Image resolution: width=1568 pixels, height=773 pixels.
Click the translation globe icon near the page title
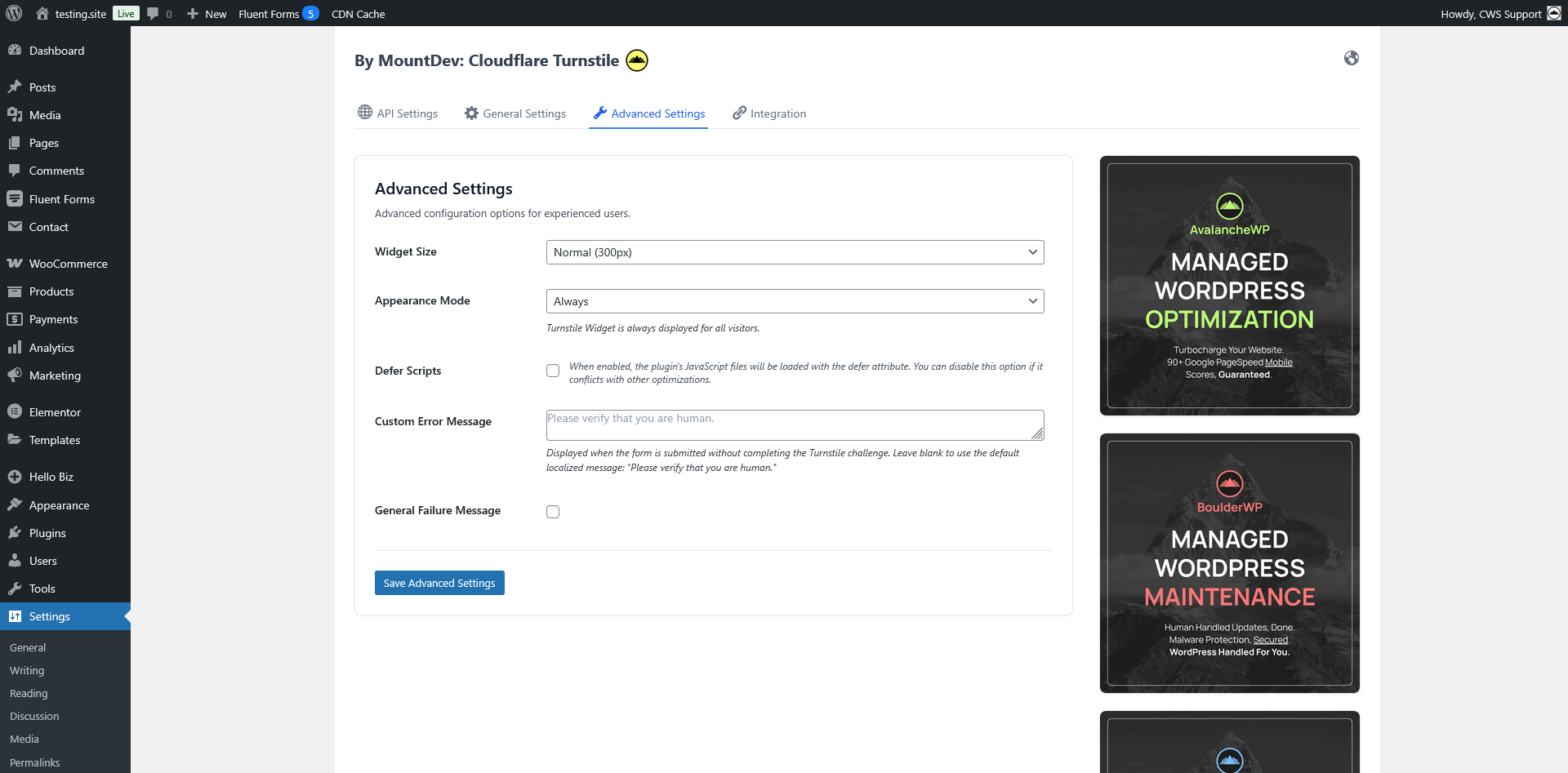[x=1352, y=58]
